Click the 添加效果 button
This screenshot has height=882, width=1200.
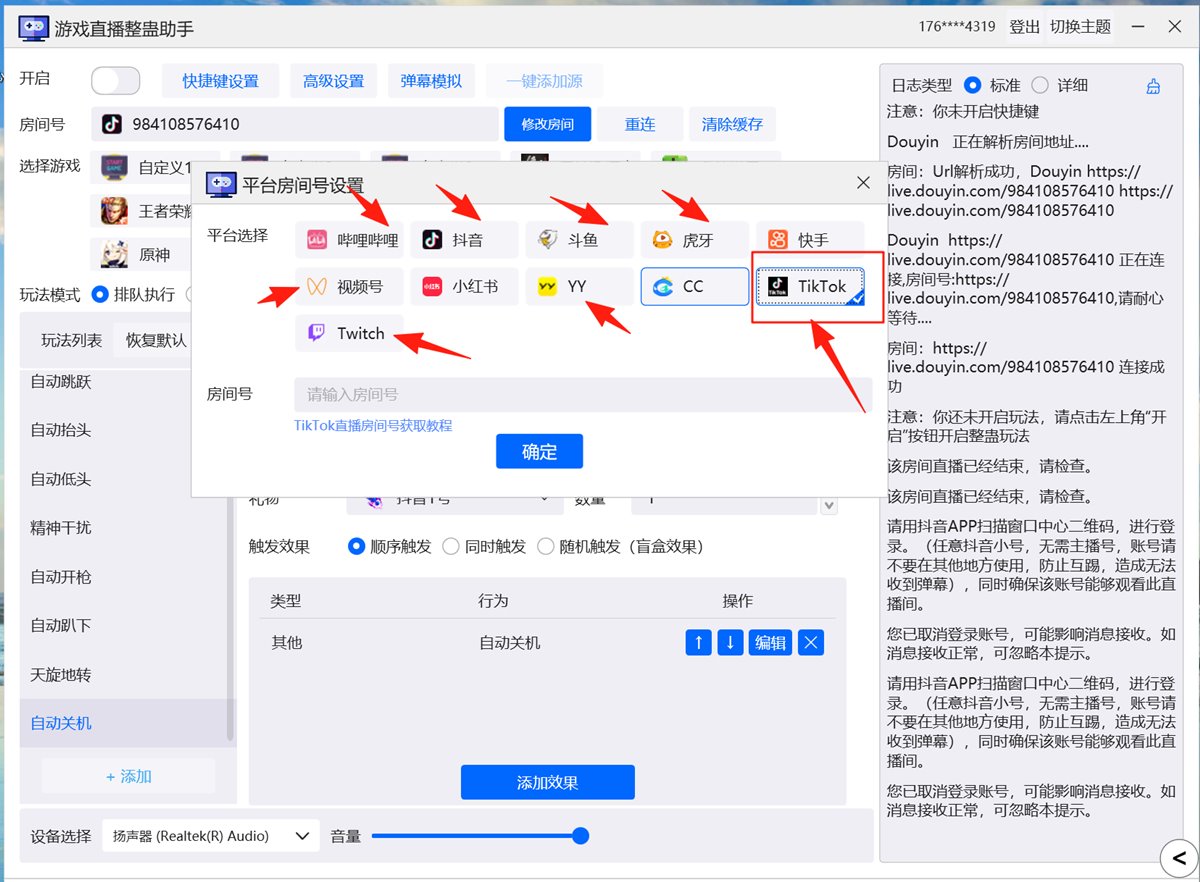(548, 782)
